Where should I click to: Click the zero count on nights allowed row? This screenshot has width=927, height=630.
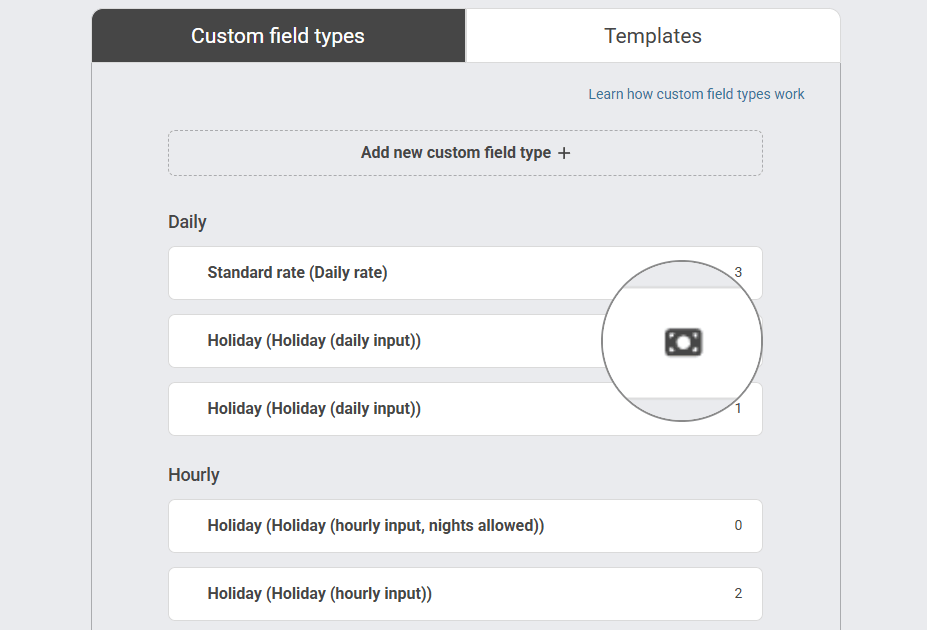[738, 525]
